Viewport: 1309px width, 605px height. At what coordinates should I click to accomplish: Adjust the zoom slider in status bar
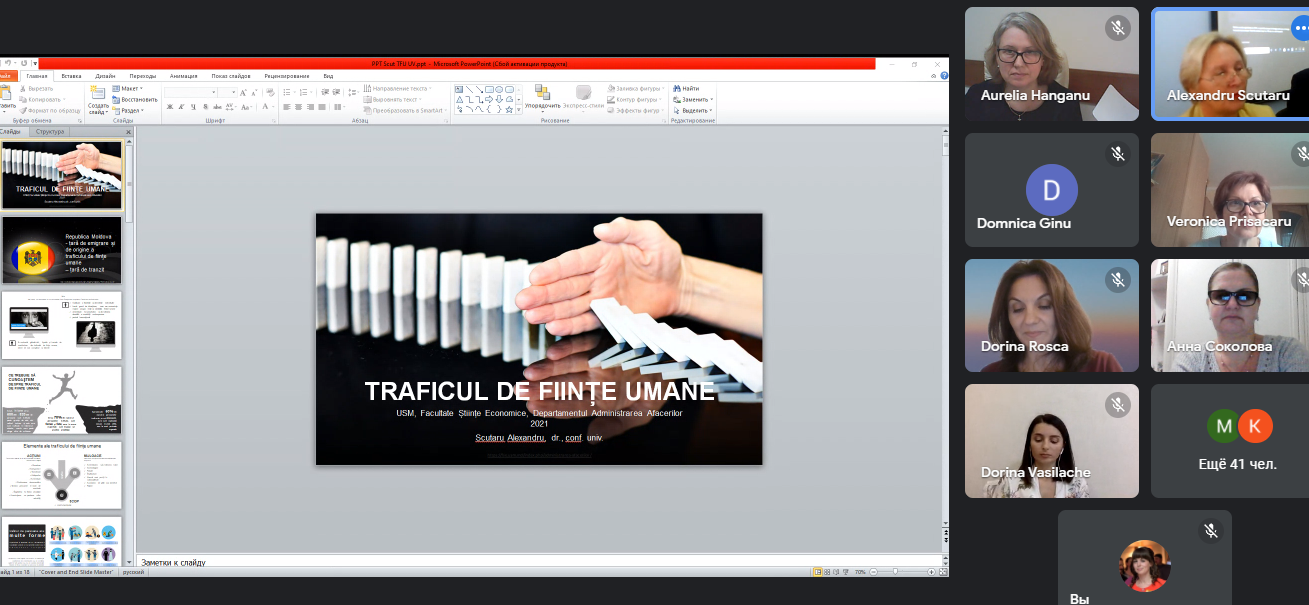[895, 572]
